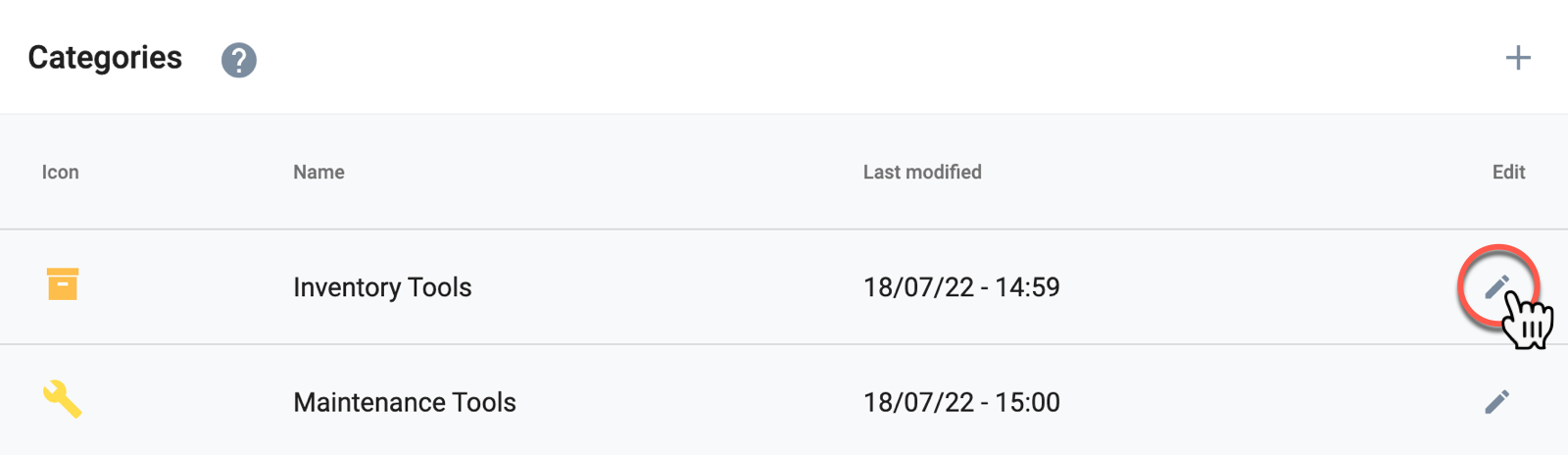The height and width of the screenshot is (455, 1568).
Task: Edit Inventory Tools with pencil icon
Action: (x=1497, y=286)
